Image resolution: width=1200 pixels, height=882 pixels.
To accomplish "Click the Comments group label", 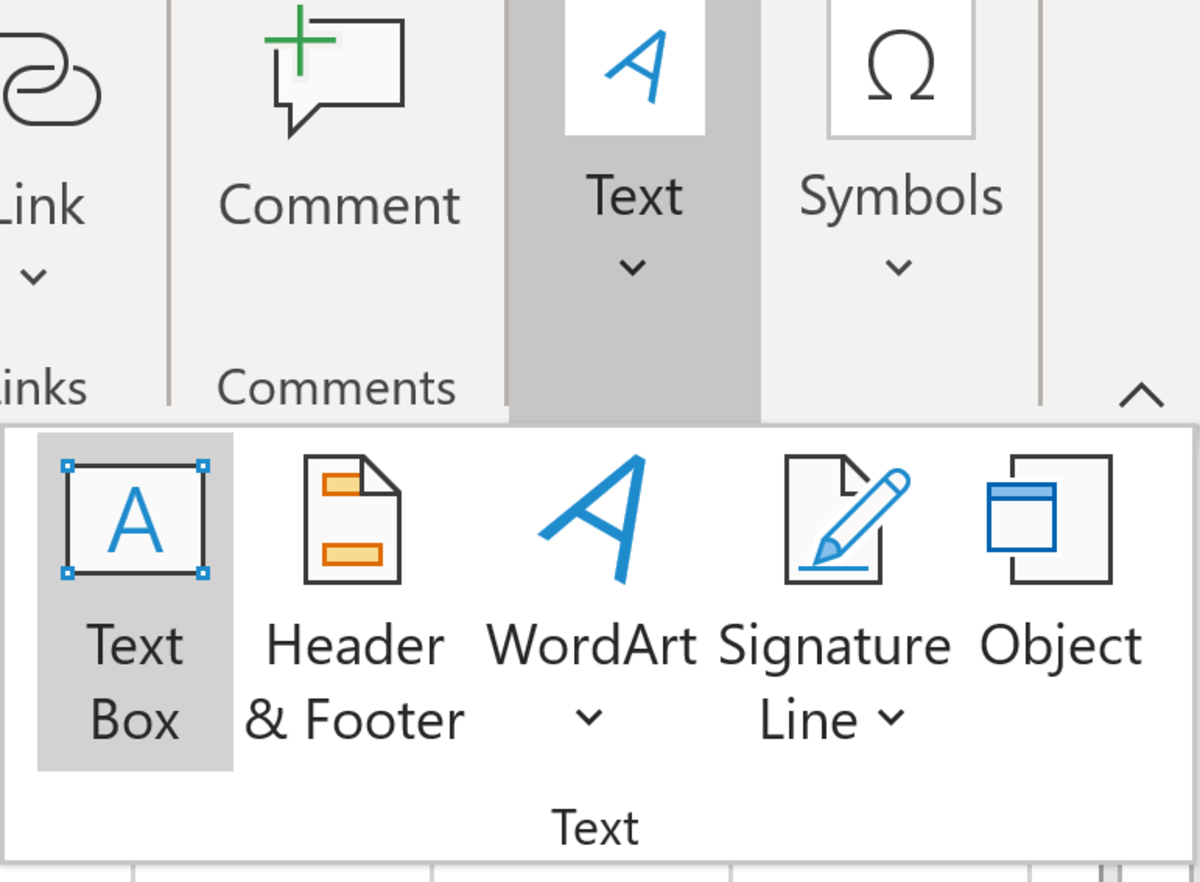I will coord(337,388).
